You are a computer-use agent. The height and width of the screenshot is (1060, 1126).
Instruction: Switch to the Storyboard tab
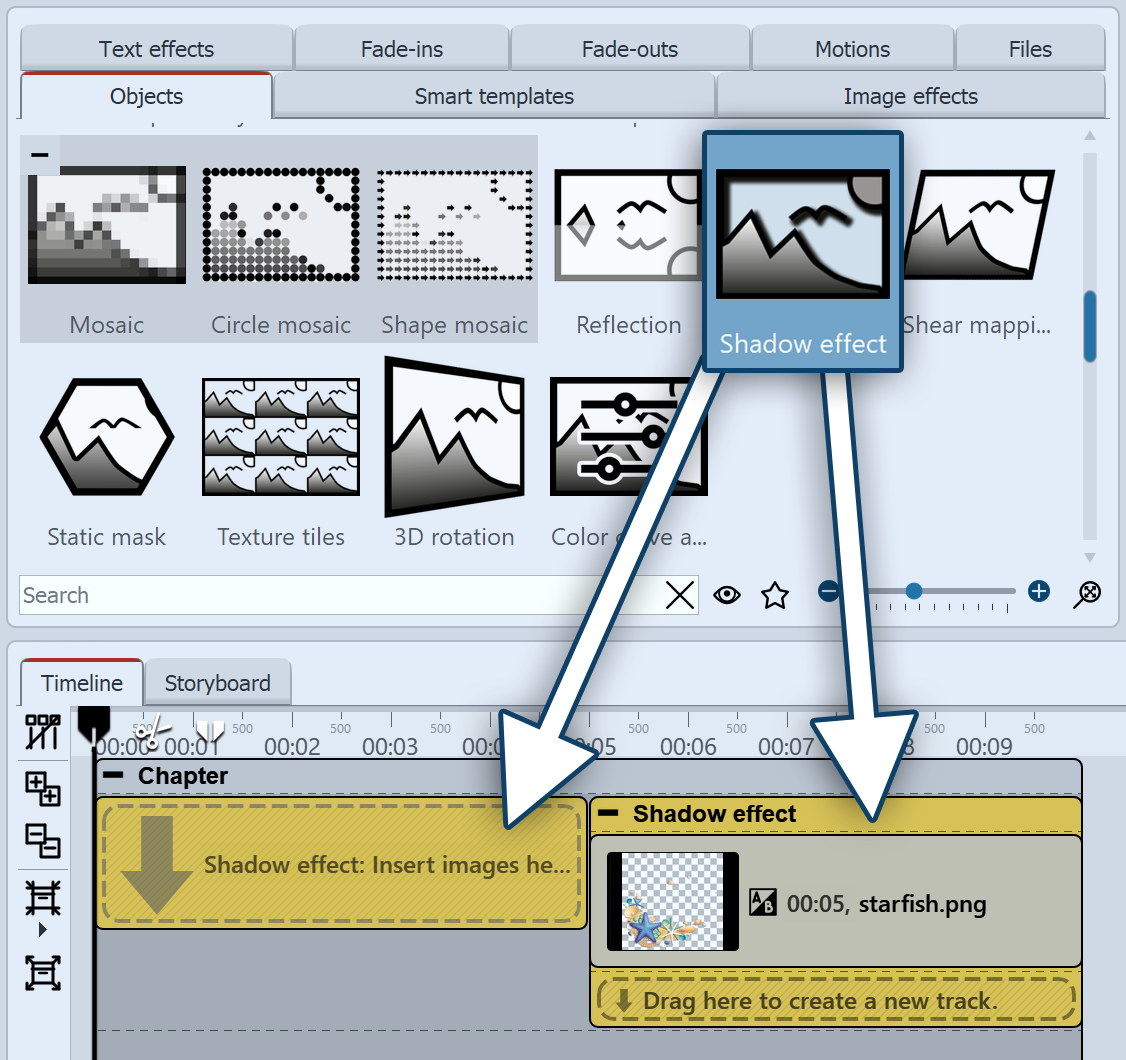[x=217, y=683]
